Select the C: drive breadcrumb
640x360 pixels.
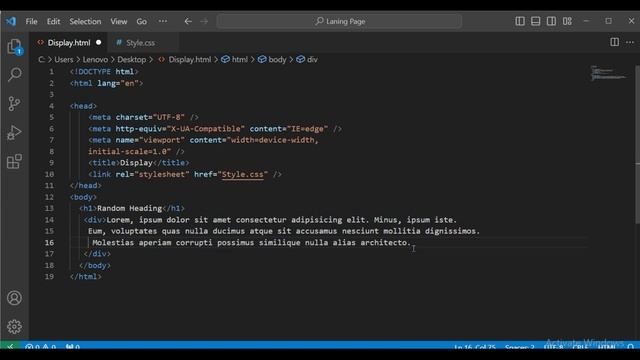42,60
